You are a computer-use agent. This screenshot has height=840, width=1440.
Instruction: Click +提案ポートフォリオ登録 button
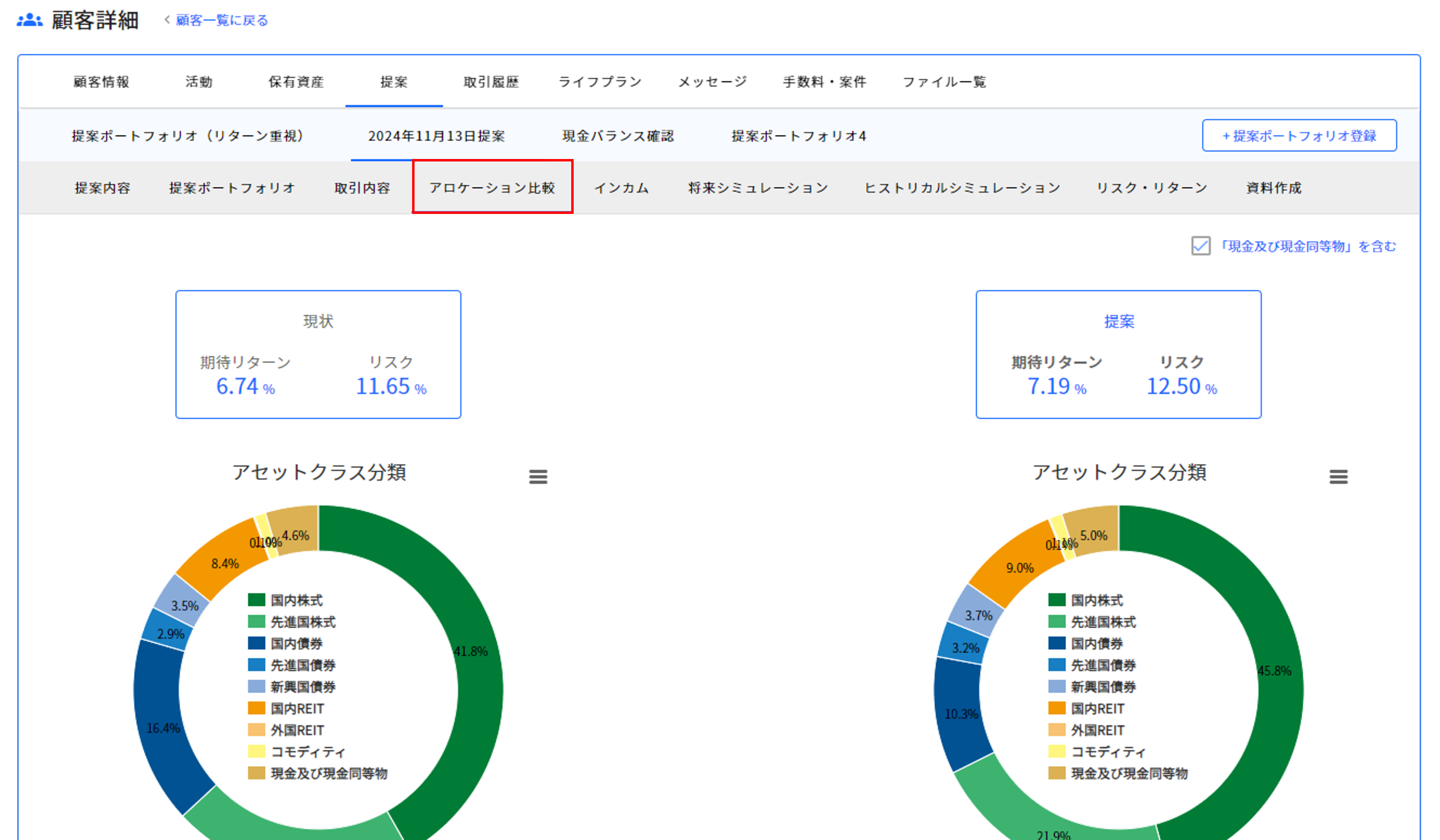[1299, 136]
